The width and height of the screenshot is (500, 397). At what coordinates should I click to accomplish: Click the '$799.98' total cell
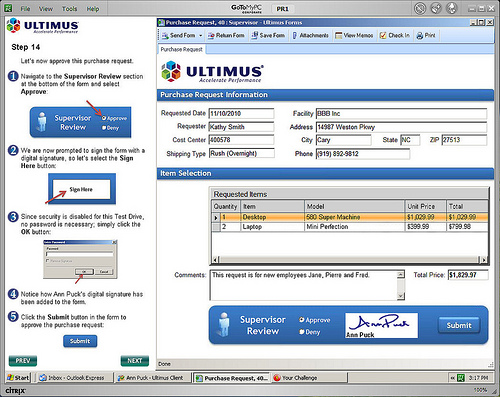click(467, 227)
